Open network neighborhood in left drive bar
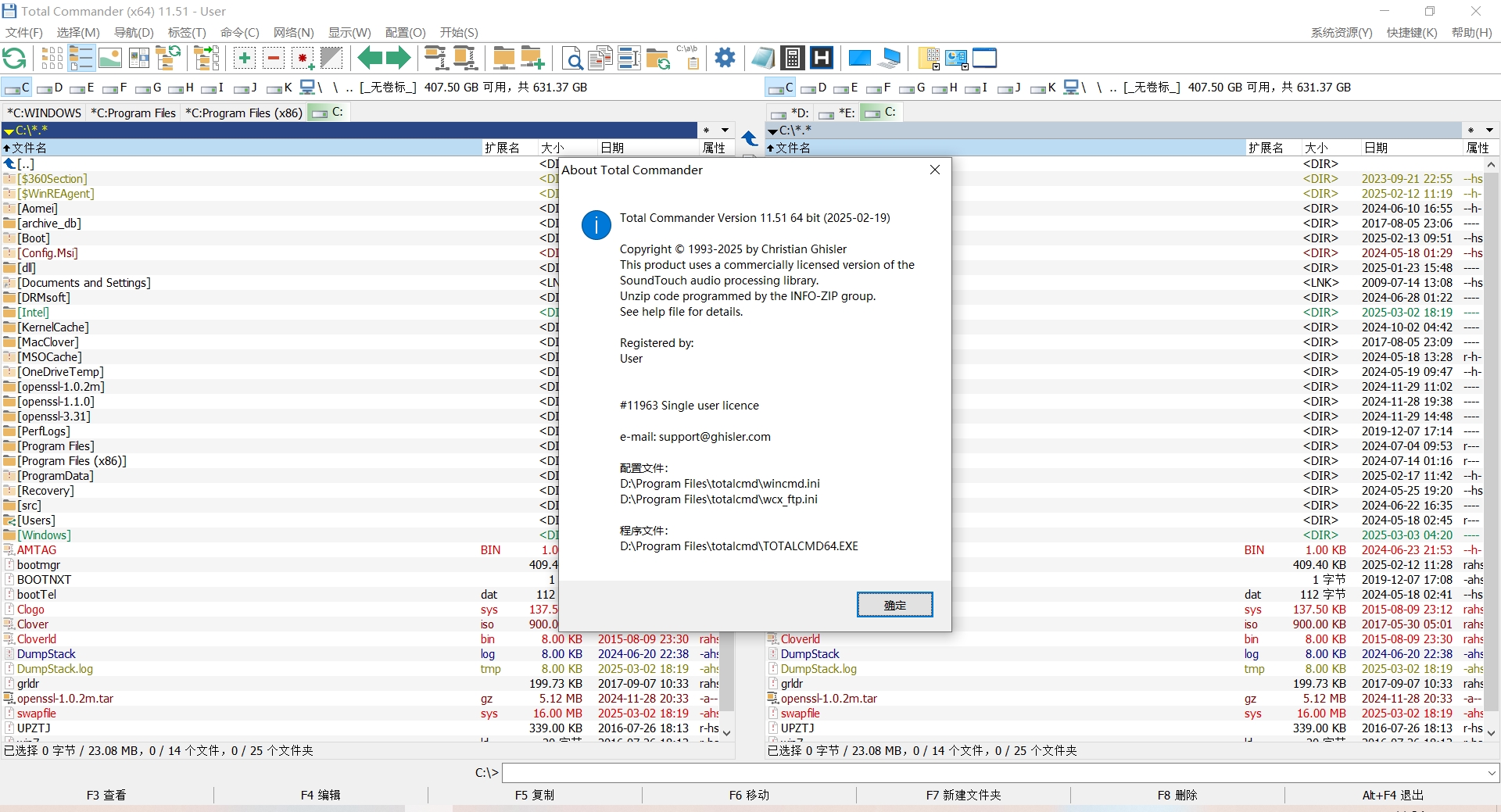Image resolution: width=1501 pixels, height=812 pixels. point(310,88)
